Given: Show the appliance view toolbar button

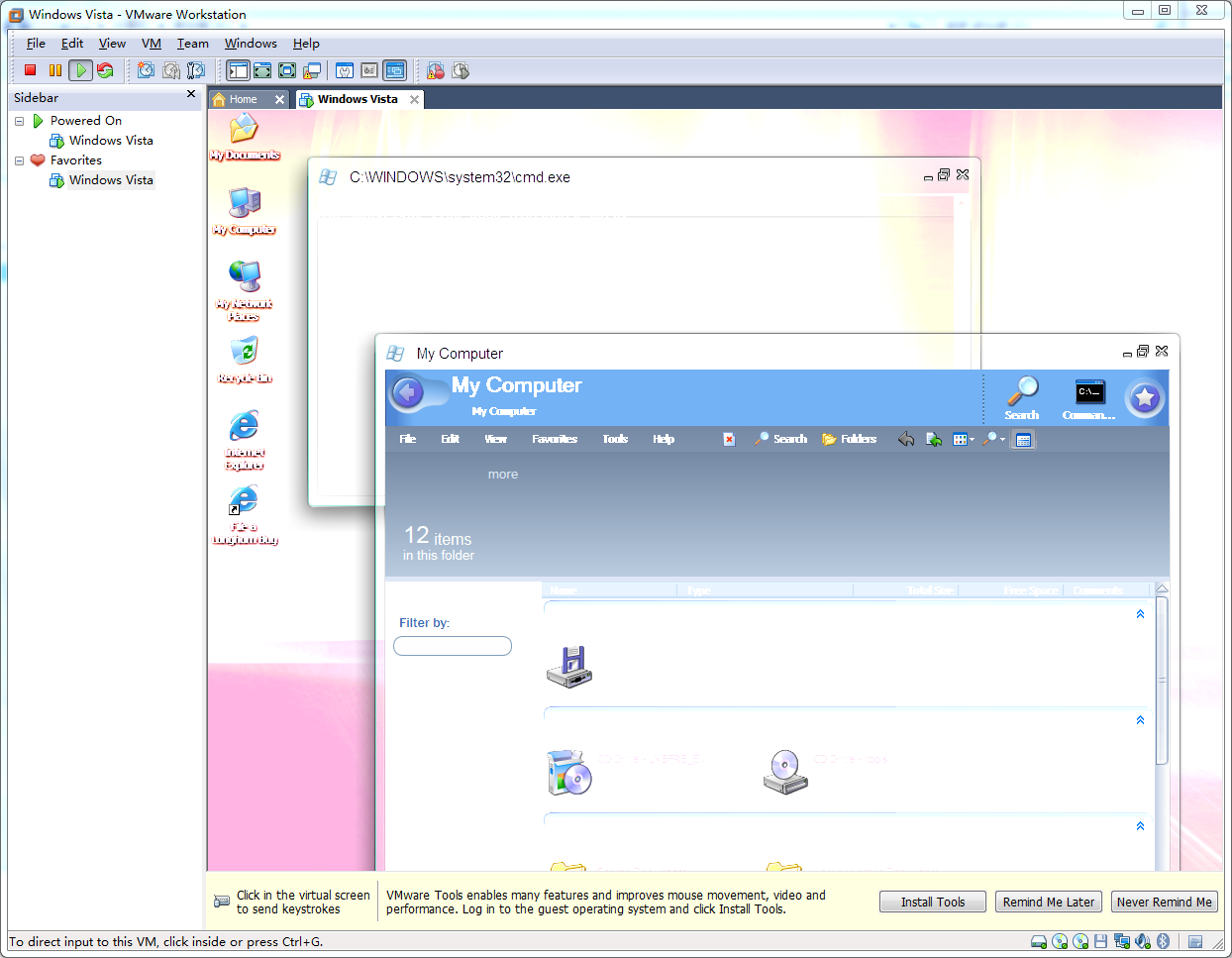Looking at the screenshot, I should [x=369, y=70].
